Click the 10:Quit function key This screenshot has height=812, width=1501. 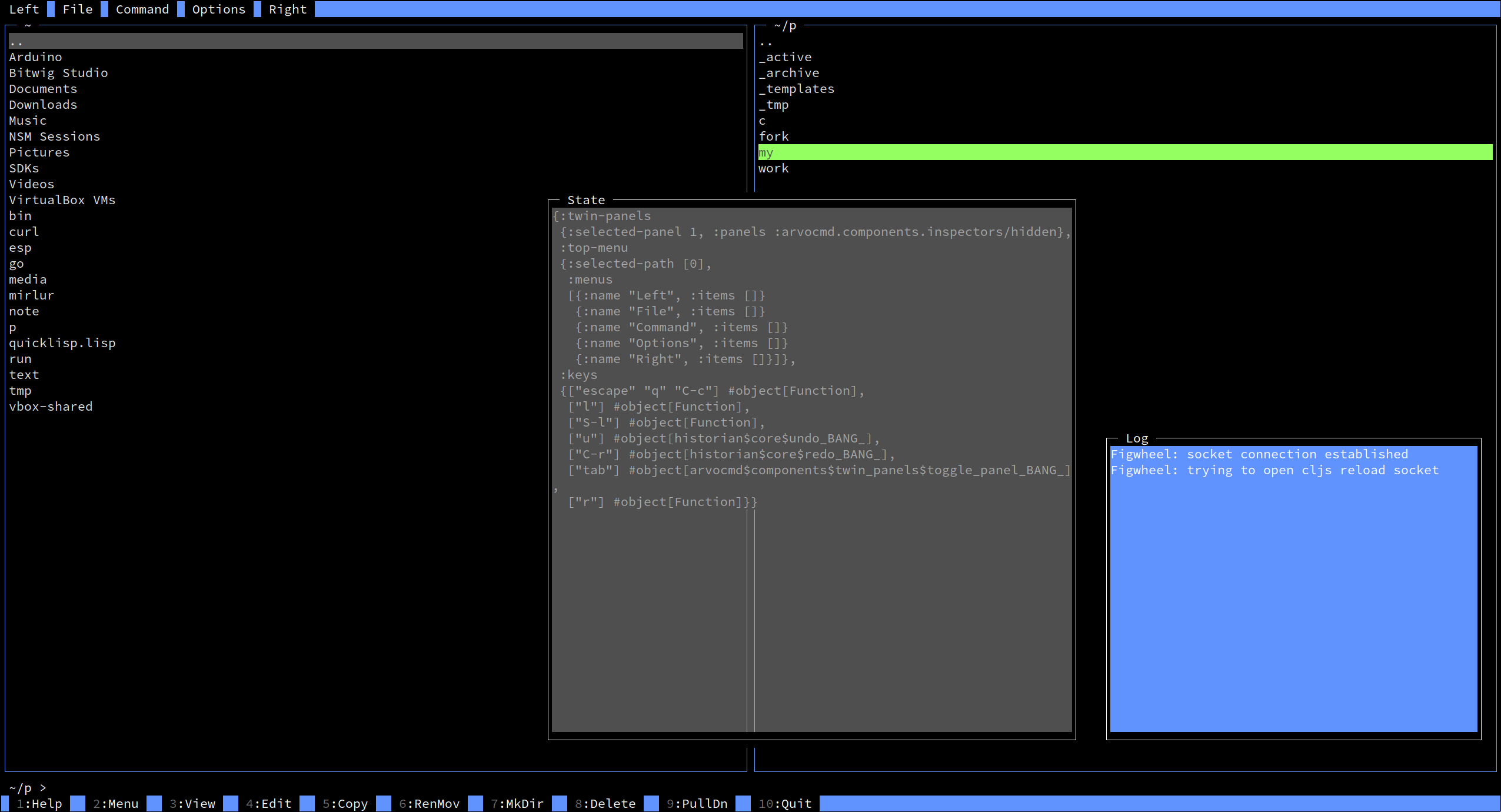tap(785, 803)
